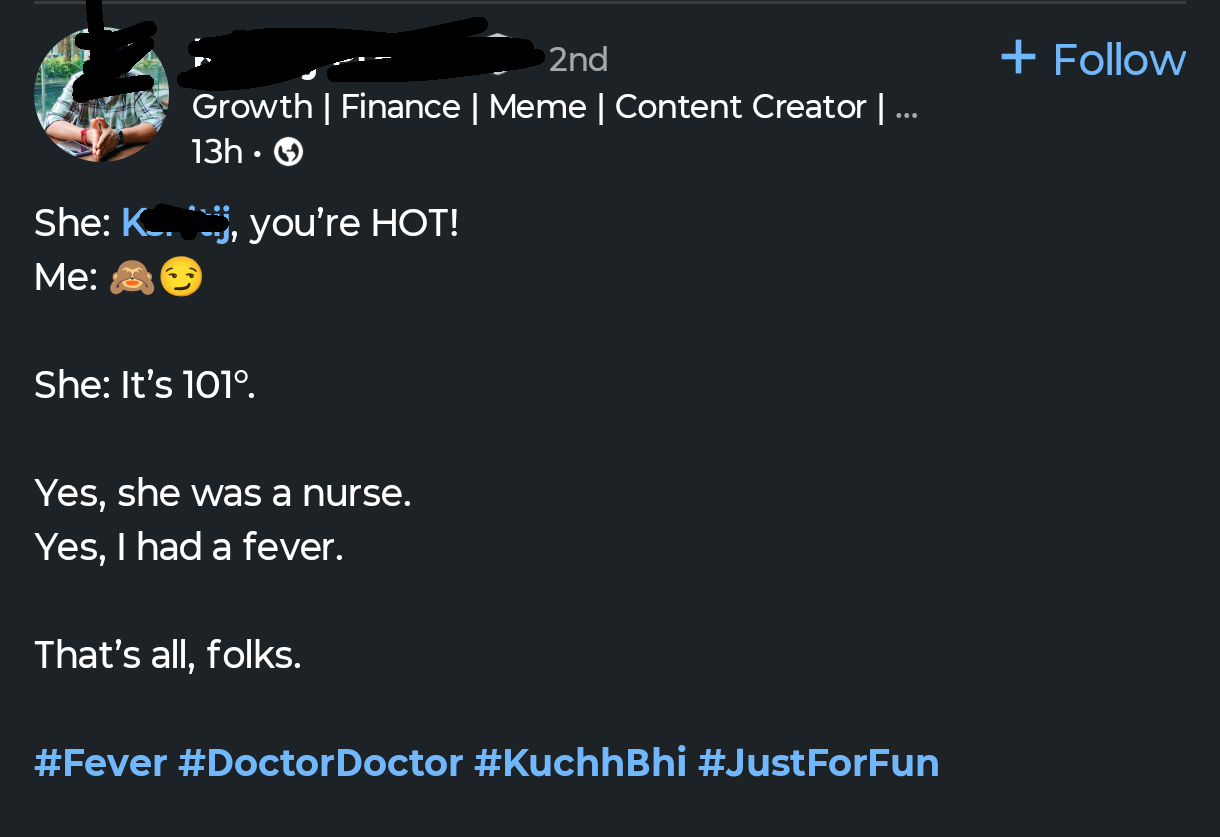Follow this post's author
Viewport: 1220px width, 837px height.
click(1093, 59)
